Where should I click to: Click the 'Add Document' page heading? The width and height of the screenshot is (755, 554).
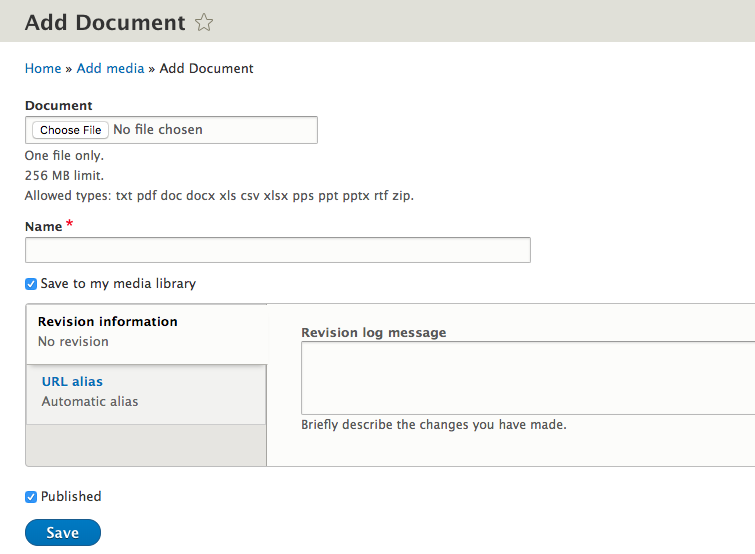[105, 23]
